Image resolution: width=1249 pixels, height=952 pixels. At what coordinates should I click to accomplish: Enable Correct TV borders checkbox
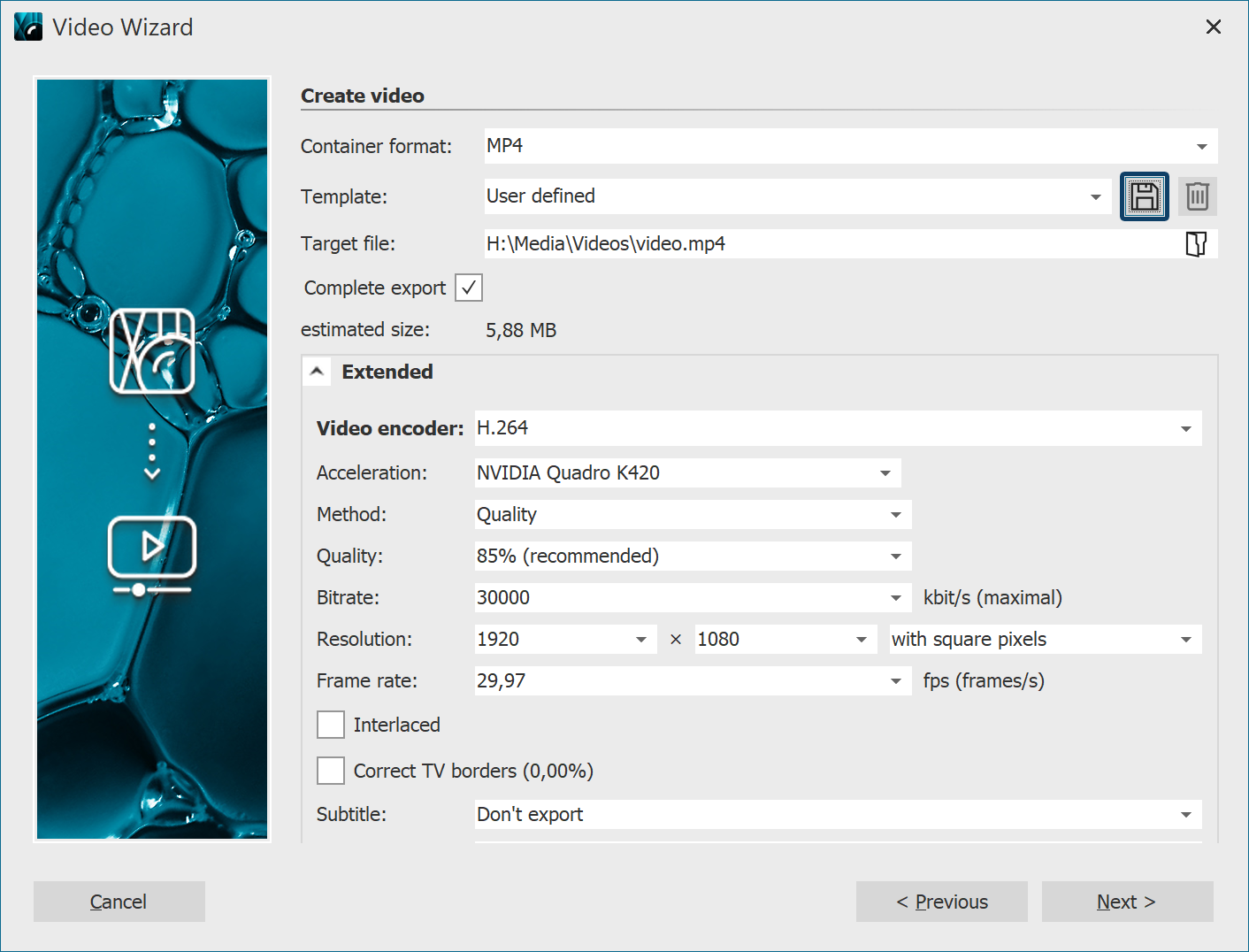[331, 771]
